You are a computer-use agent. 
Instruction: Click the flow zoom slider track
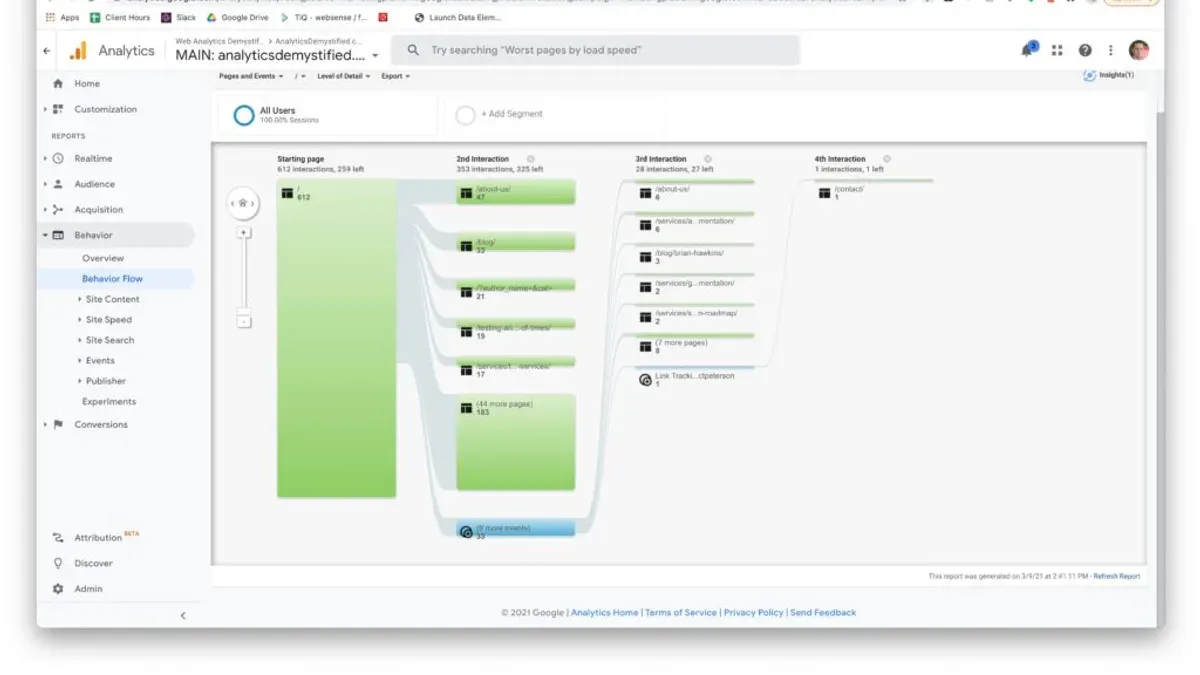click(243, 276)
